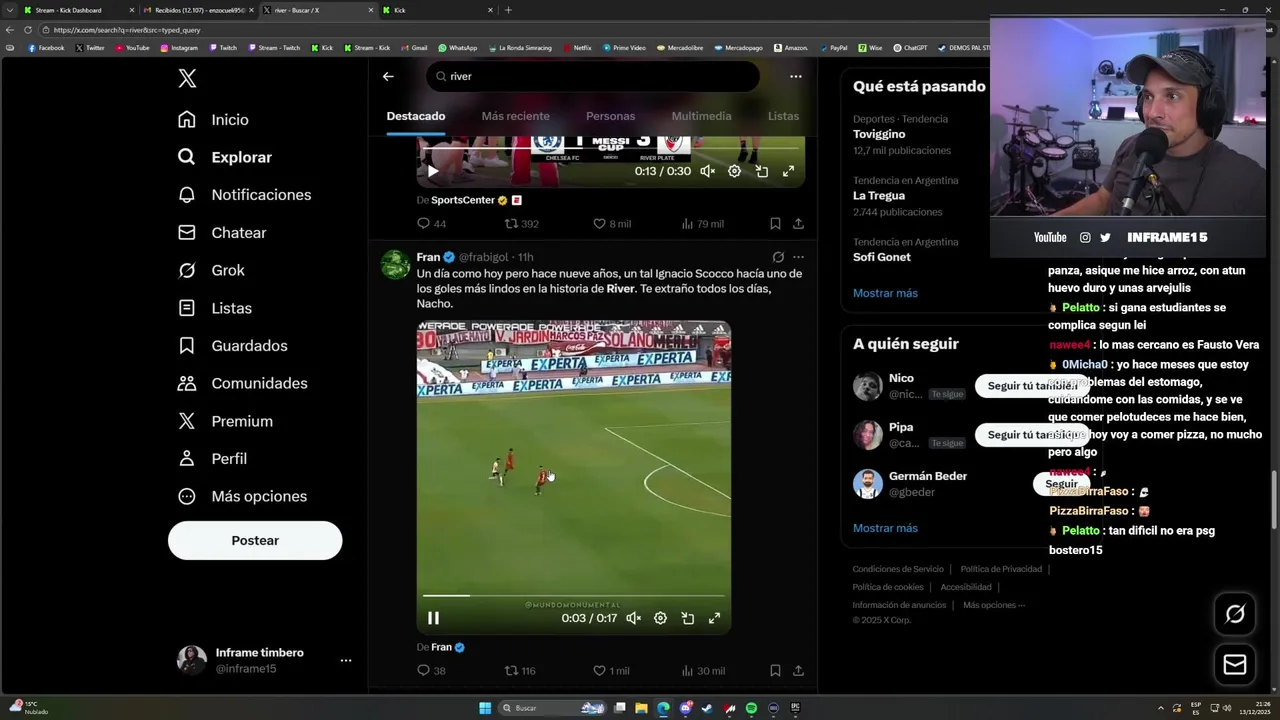
Task: Repost the post with 392 reposts
Action: pyautogui.click(x=521, y=224)
